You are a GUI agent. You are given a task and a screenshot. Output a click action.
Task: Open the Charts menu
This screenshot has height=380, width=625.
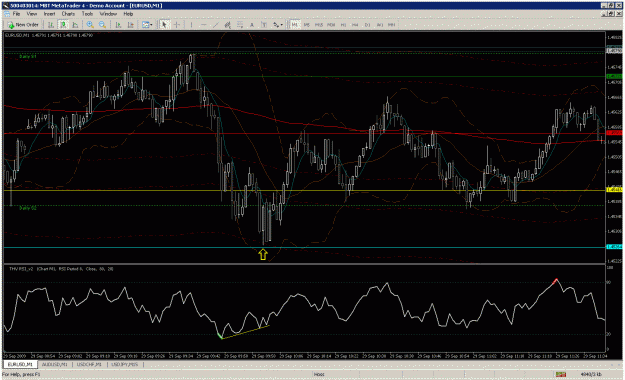click(68, 14)
